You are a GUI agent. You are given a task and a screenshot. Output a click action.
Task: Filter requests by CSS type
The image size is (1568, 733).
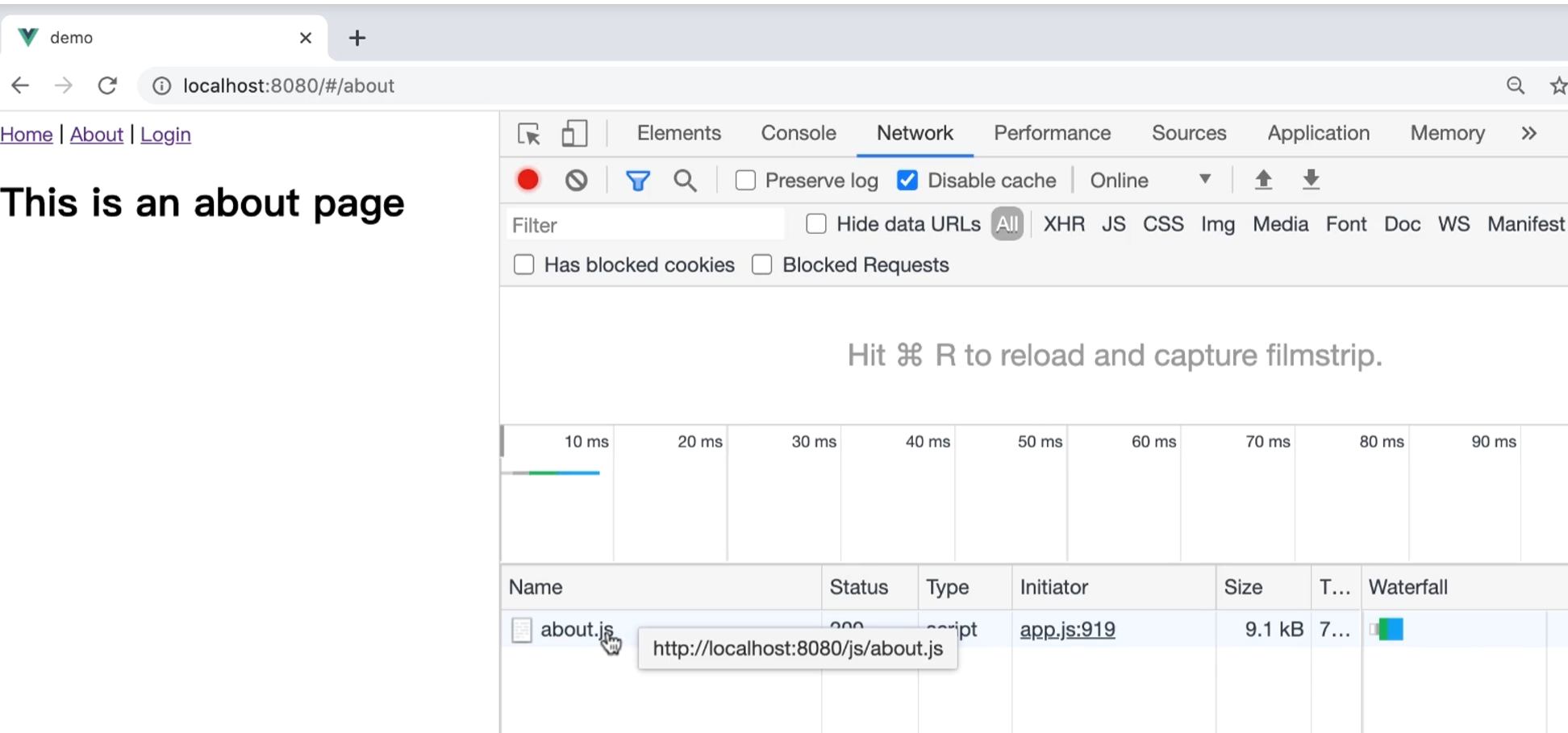1163,224
